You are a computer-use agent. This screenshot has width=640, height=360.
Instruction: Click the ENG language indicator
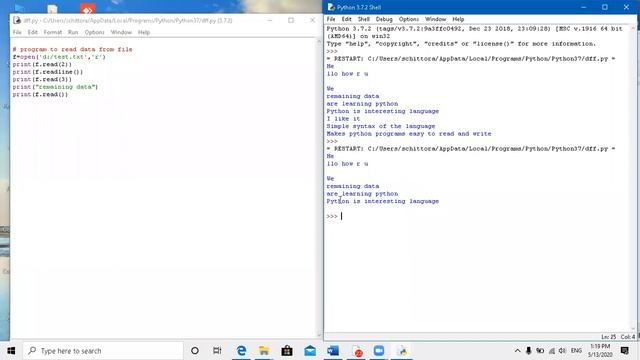click(x=576, y=351)
